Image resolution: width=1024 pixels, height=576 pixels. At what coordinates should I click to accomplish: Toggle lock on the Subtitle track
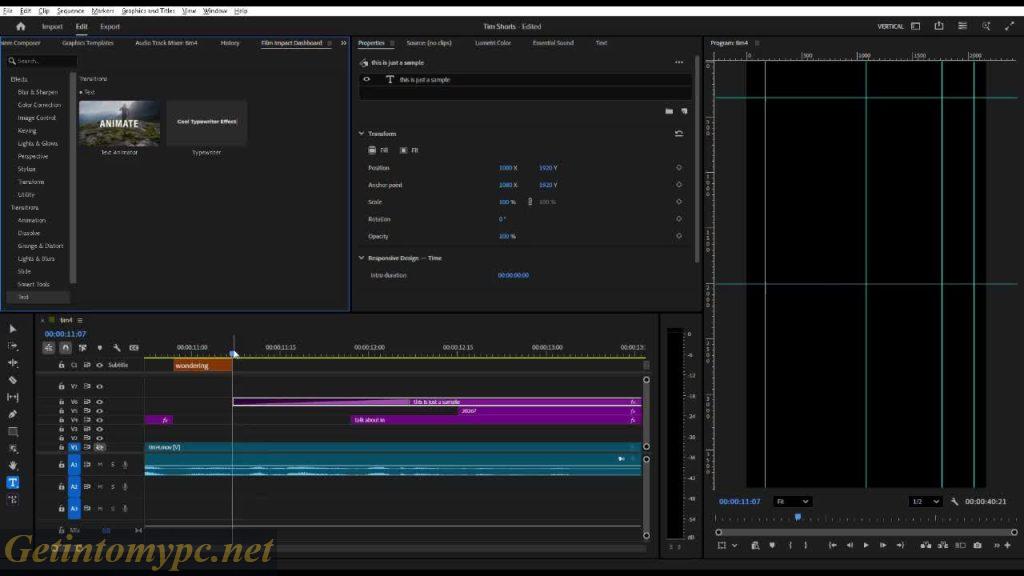[x=61, y=366]
